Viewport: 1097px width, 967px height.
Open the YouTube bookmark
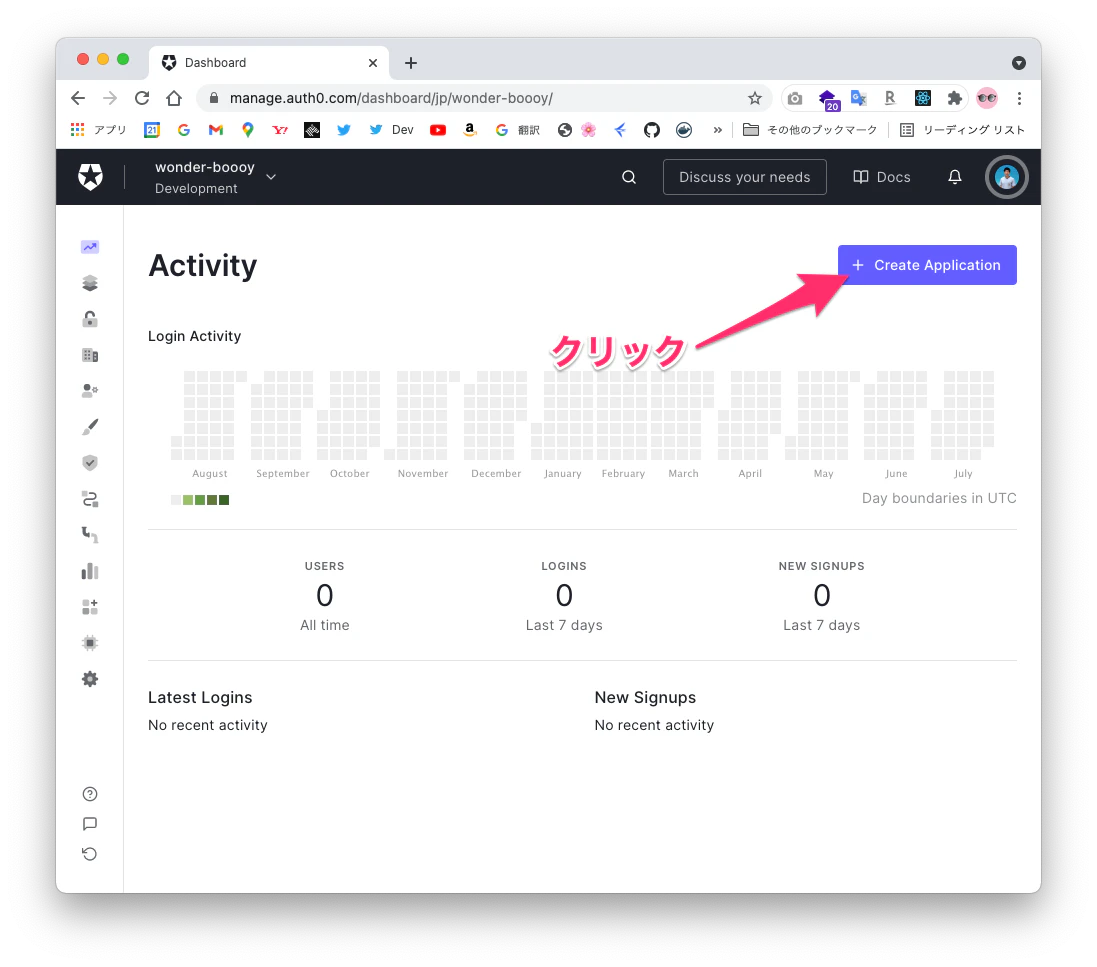[438, 130]
